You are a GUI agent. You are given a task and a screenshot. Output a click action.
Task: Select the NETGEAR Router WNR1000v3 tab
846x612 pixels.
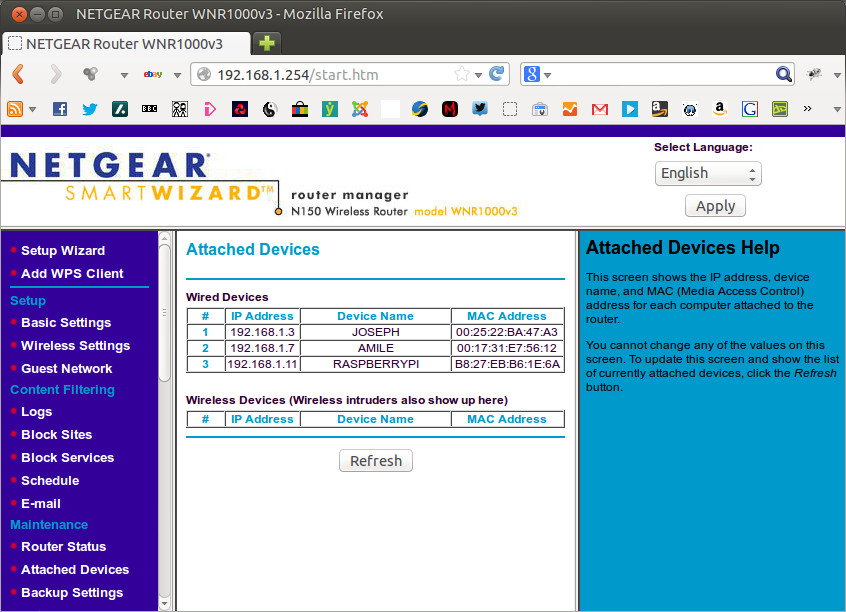click(x=127, y=44)
